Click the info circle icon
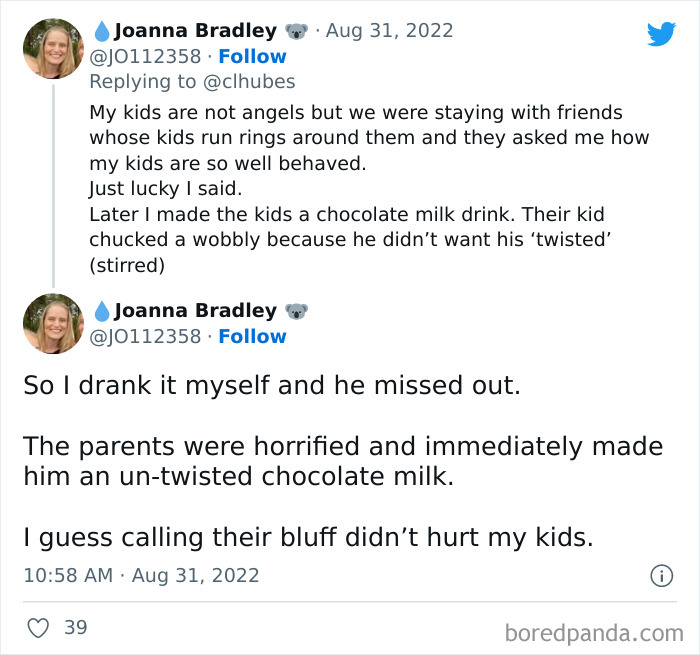700x655 pixels. pyautogui.click(x=660, y=575)
